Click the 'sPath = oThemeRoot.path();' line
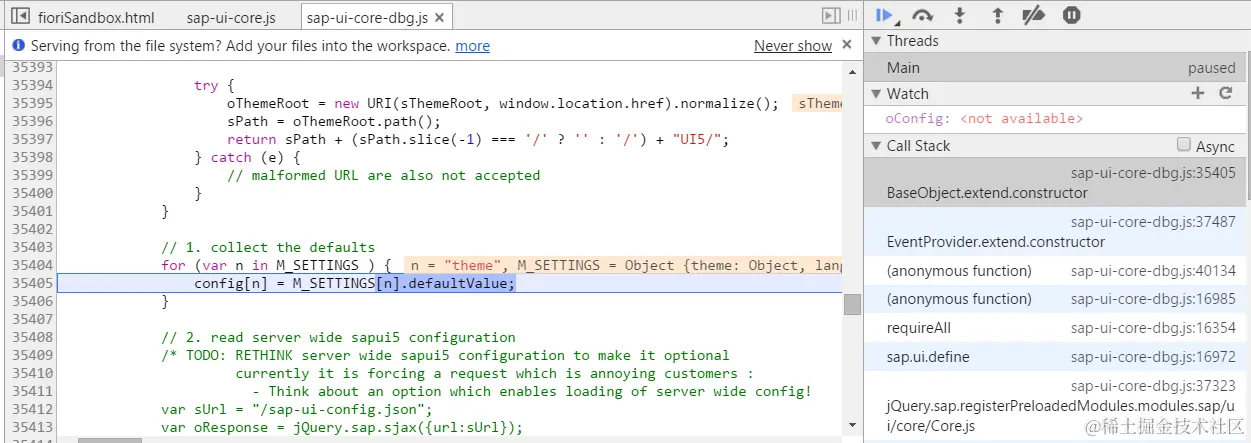The width and height of the screenshot is (1251, 443). click(x=333, y=121)
